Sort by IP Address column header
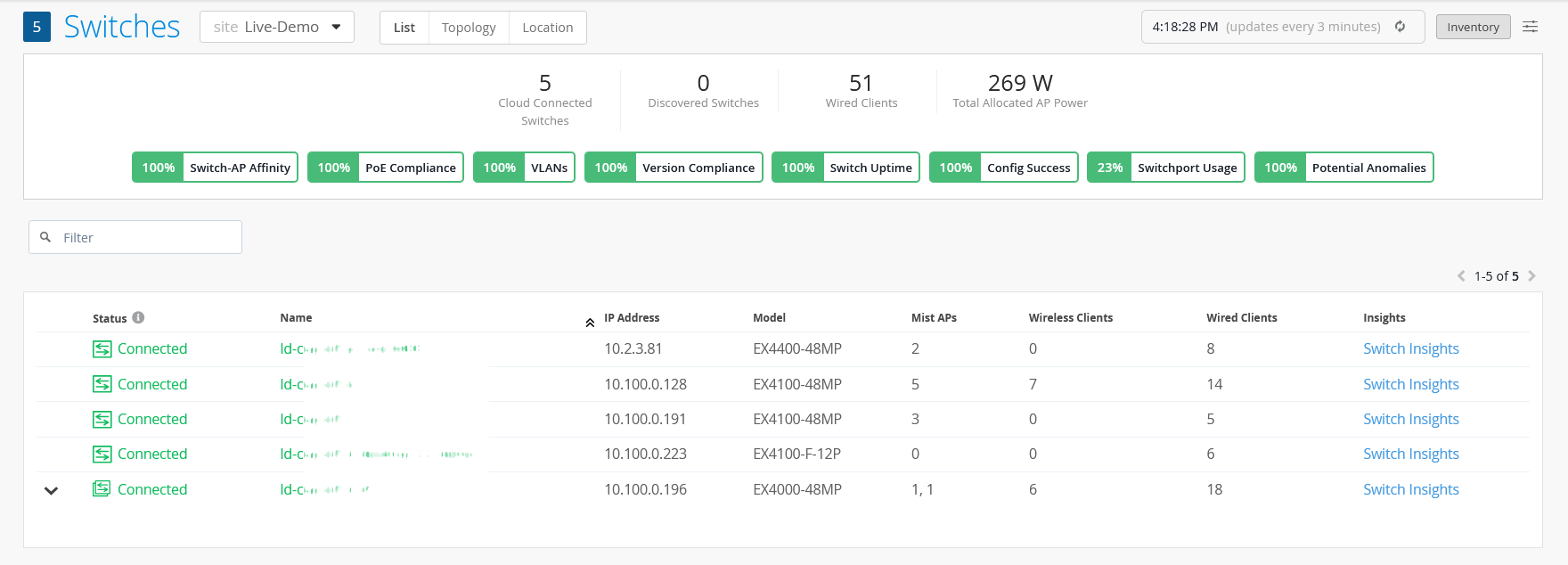 (632, 318)
